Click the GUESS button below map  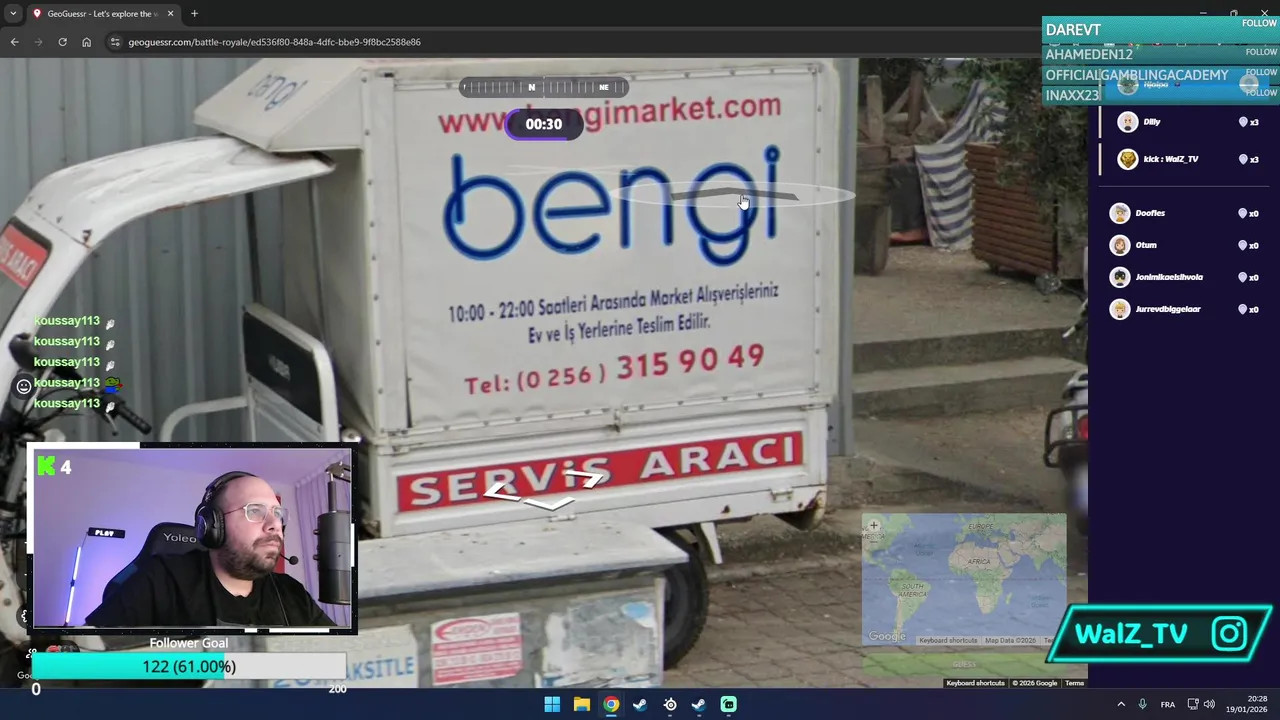(964, 664)
